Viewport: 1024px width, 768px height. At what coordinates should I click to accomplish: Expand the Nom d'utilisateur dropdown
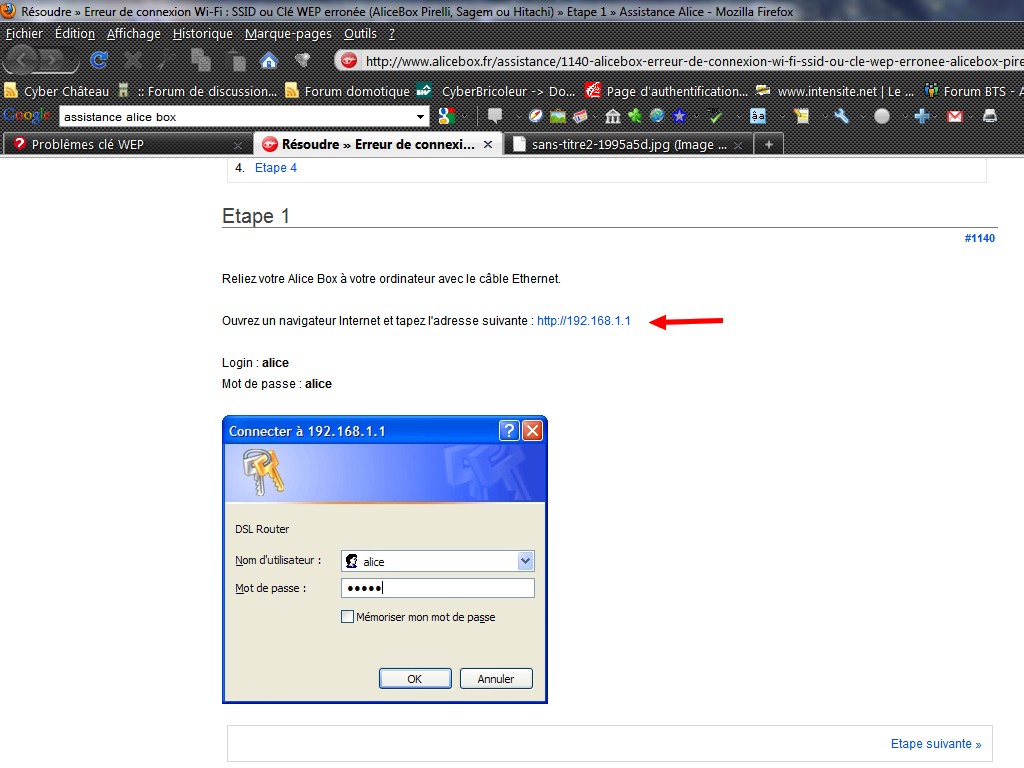click(x=525, y=561)
